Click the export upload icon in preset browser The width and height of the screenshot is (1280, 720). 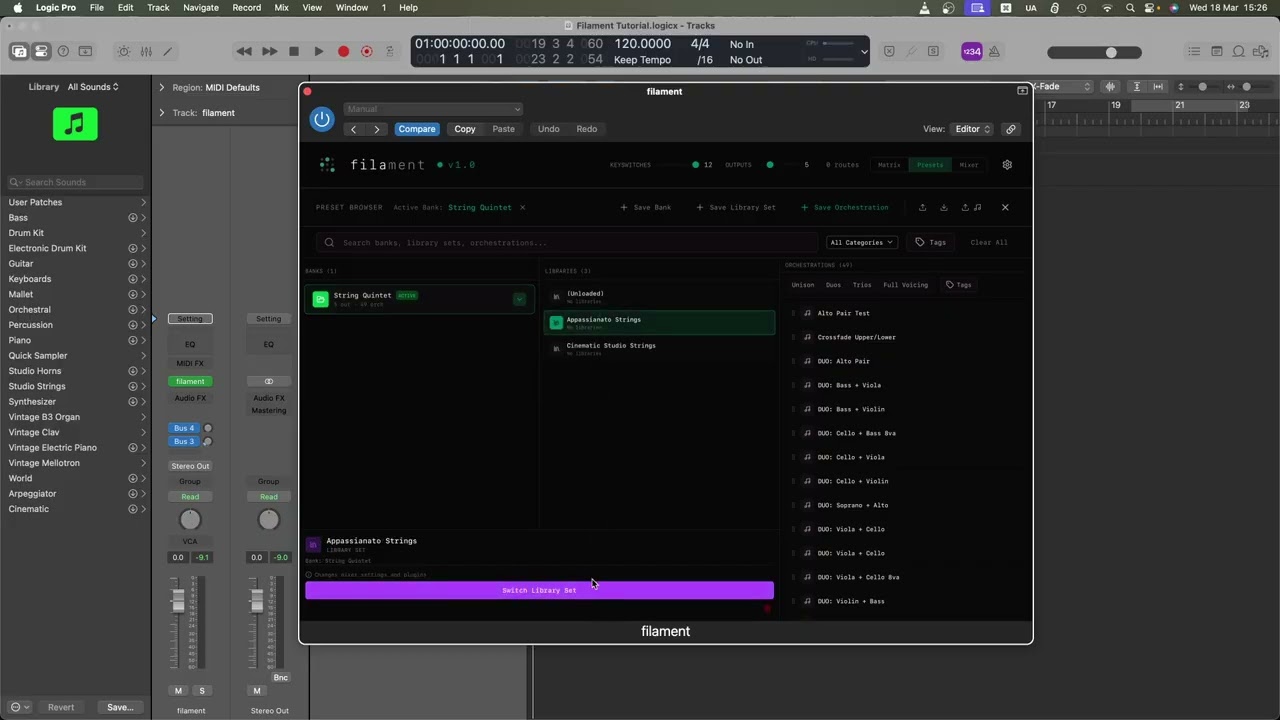(922, 208)
